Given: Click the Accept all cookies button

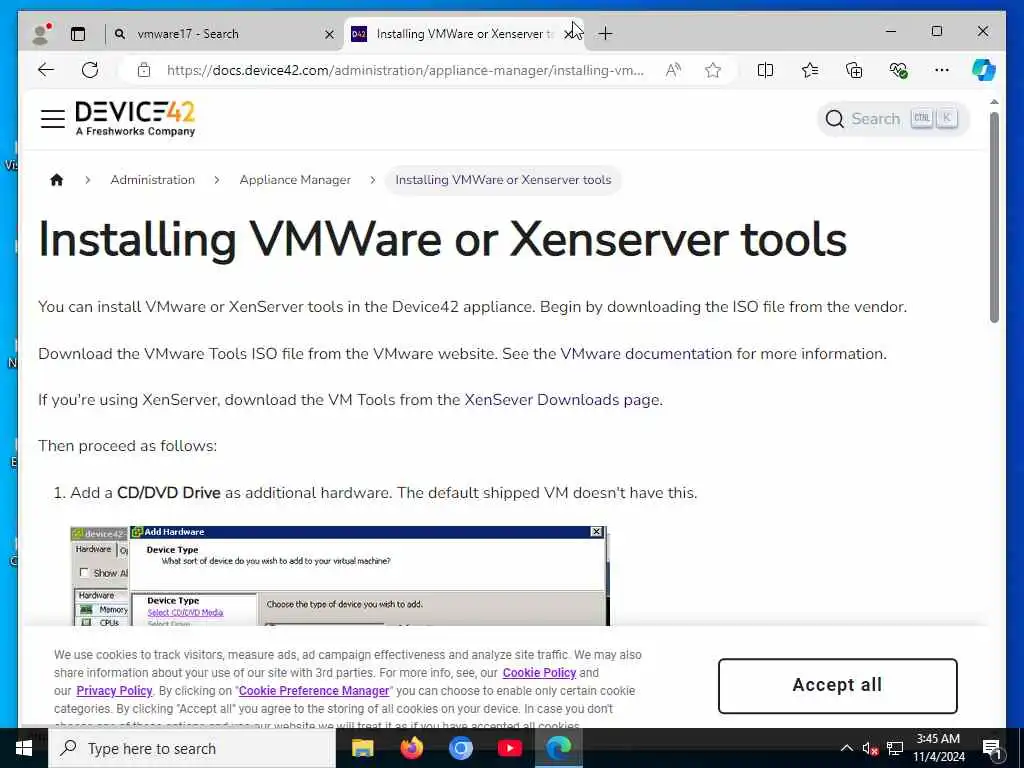Looking at the screenshot, I should click(837, 686).
